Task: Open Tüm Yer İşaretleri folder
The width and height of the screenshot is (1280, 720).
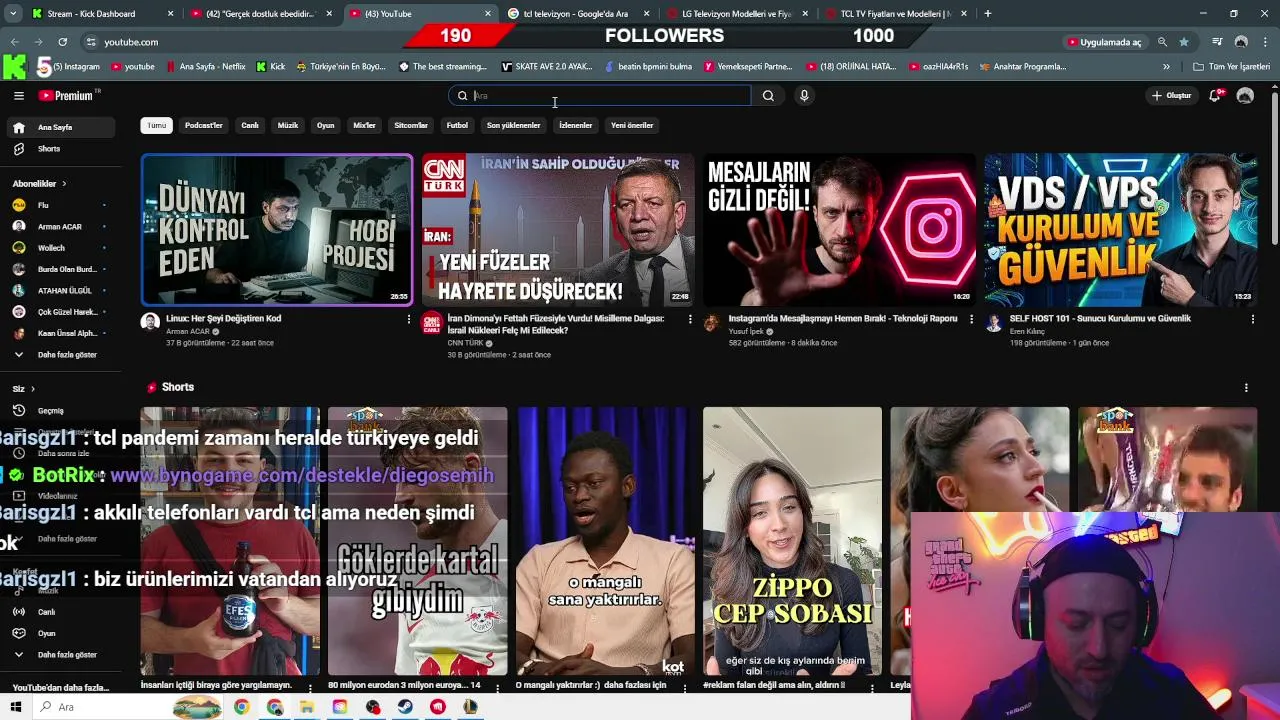Action: 1232,67
